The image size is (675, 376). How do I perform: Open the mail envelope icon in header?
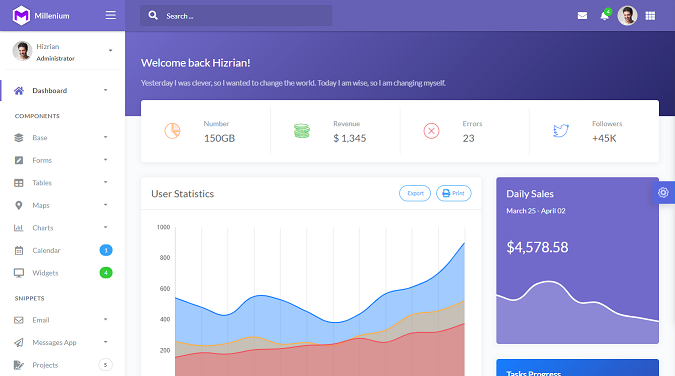[582, 16]
